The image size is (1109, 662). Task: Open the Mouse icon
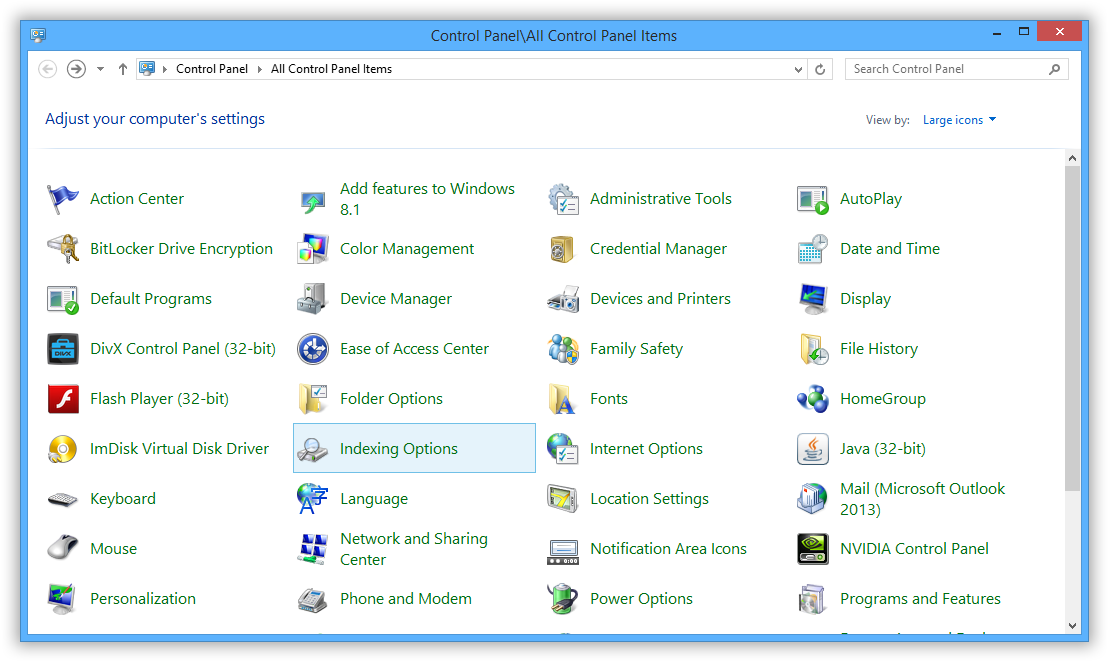tap(62, 548)
